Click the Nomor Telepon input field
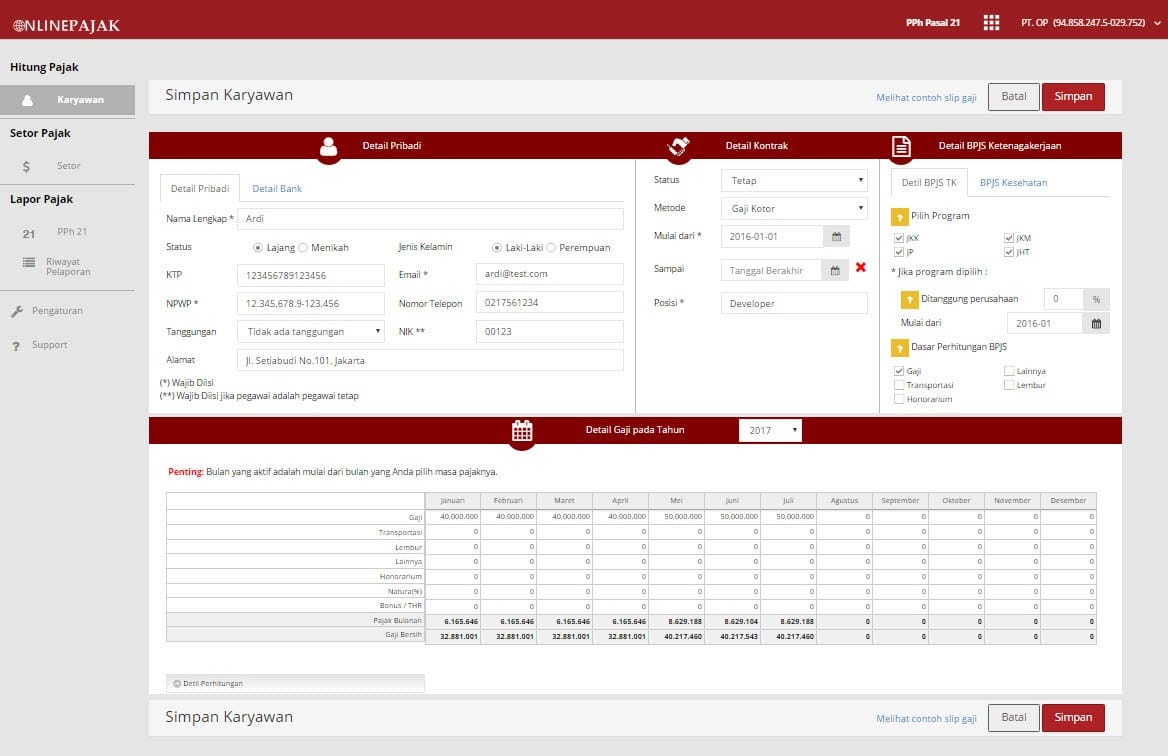The image size is (1168, 756). click(x=550, y=302)
